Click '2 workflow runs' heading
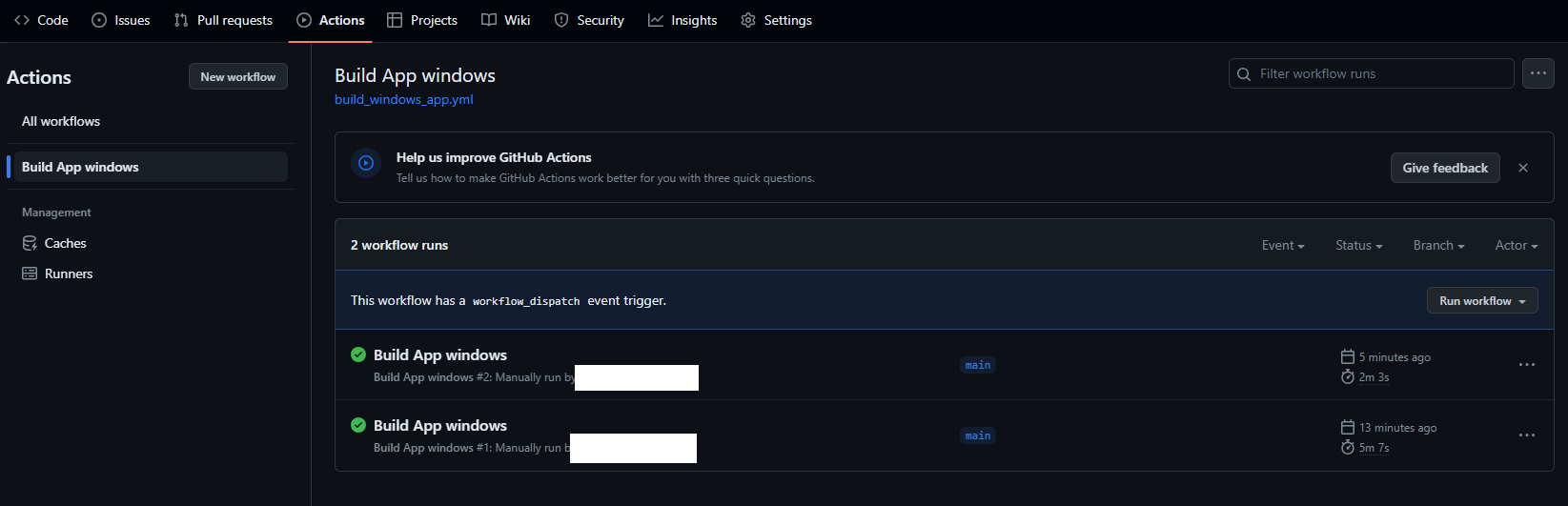The height and width of the screenshot is (506, 1568). pyautogui.click(x=399, y=245)
